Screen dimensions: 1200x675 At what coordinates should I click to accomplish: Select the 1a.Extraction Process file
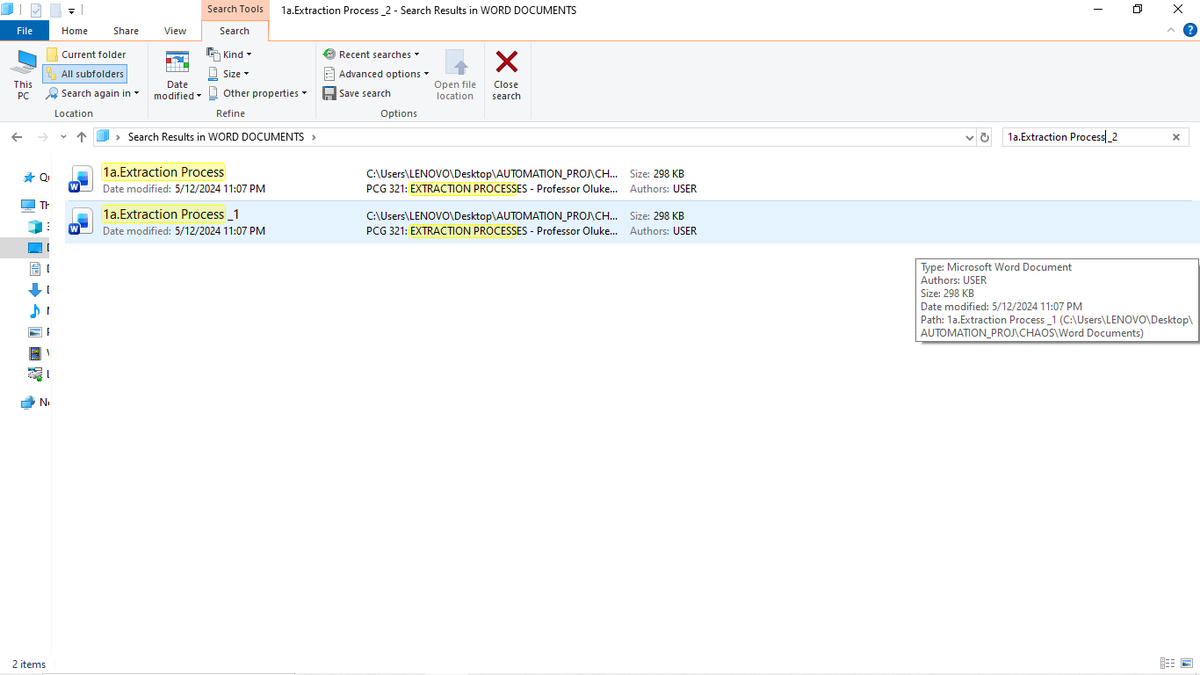click(631, 180)
